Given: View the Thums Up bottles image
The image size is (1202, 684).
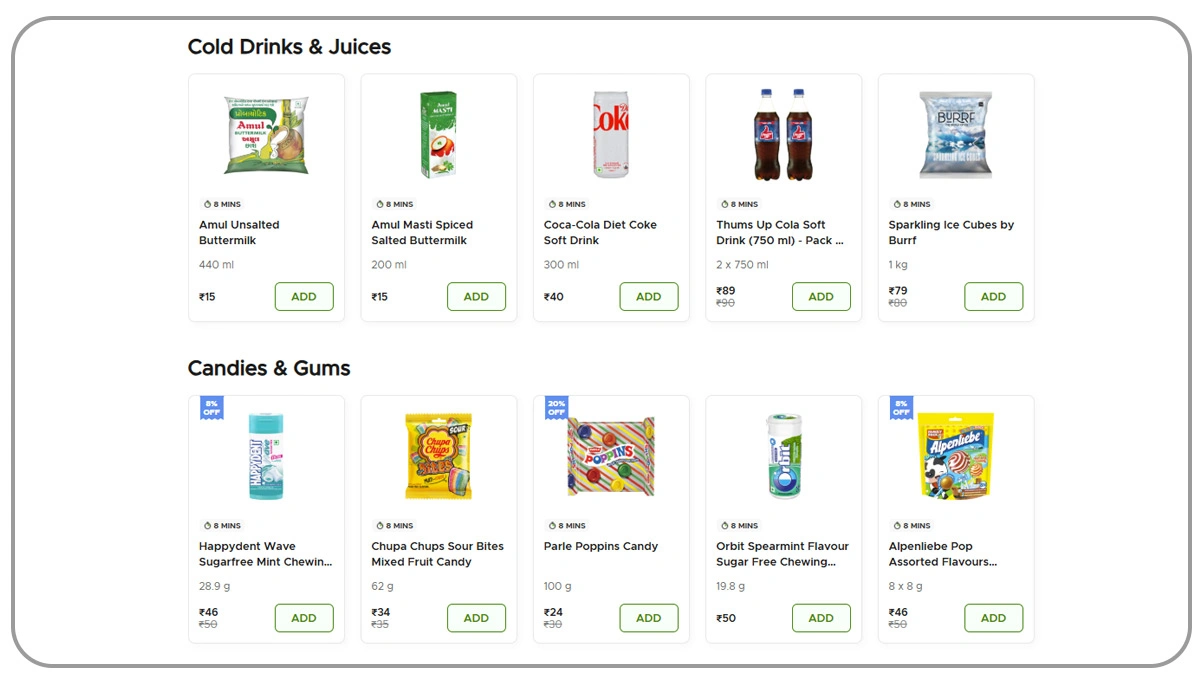Looking at the screenshot, I should (x=783, y=135).
